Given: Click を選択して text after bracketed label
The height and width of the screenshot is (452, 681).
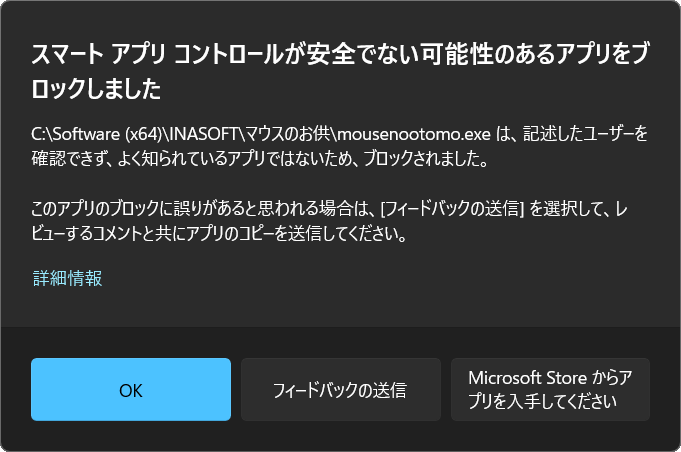Looking at the screenshot, I should [564, 212].
